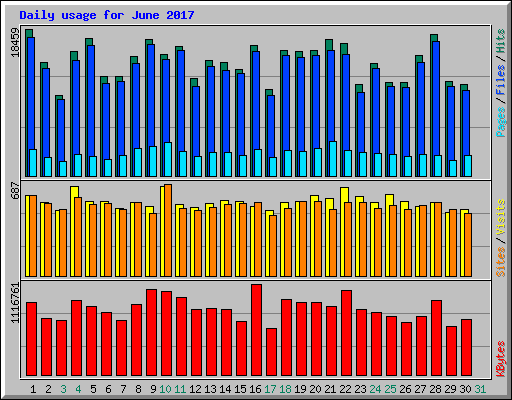Click the 'Files' legend label
The width and height of the screenshot is (512, 400).
tap(501, 79)
